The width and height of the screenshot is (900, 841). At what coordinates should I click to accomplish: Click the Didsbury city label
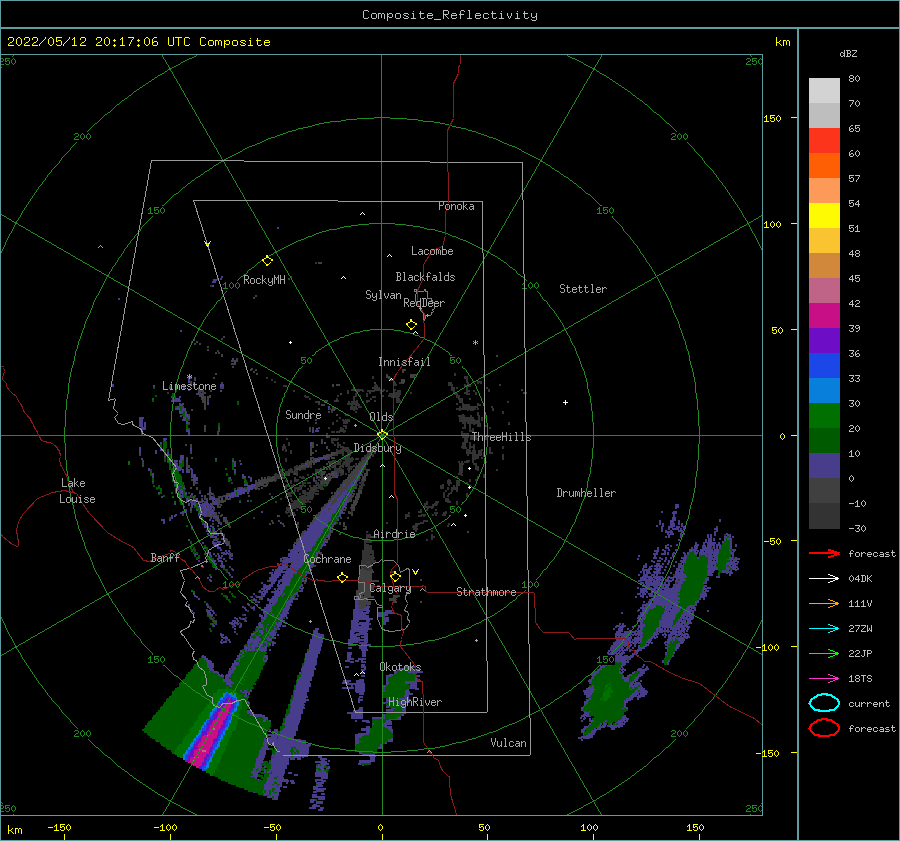pos(377,448)
